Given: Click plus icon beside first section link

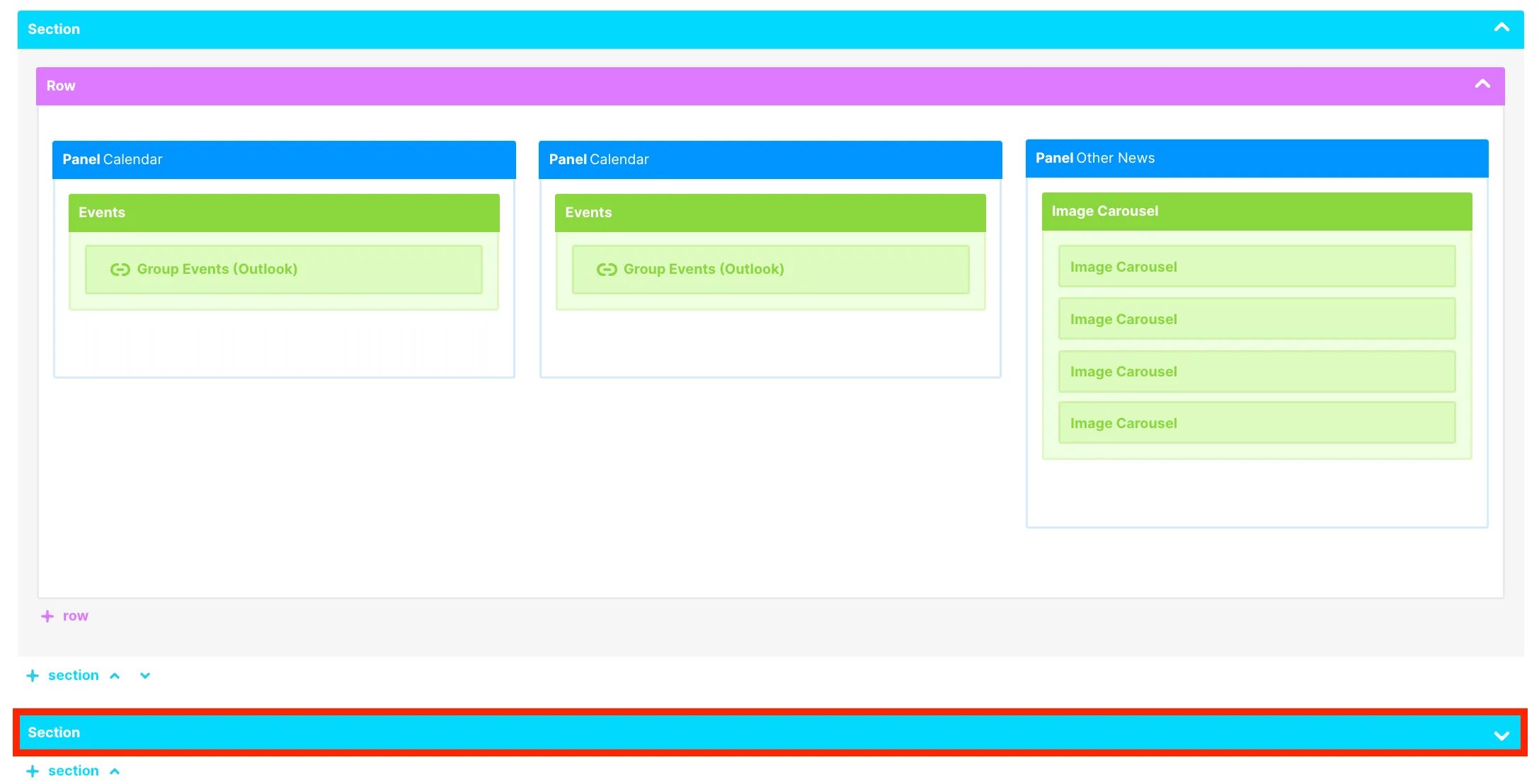Looking at the screenshot, I should click(33, 676).
